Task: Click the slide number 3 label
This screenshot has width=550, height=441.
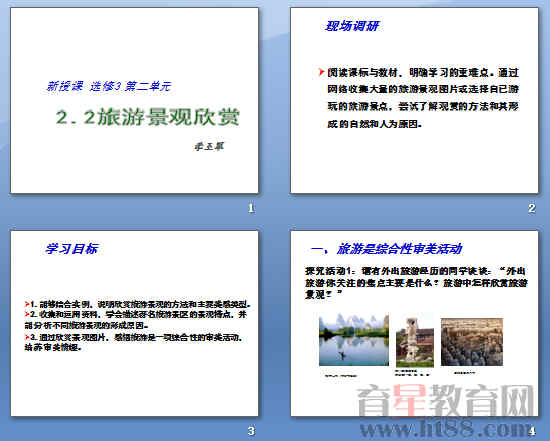Action: tap(251, 431)
